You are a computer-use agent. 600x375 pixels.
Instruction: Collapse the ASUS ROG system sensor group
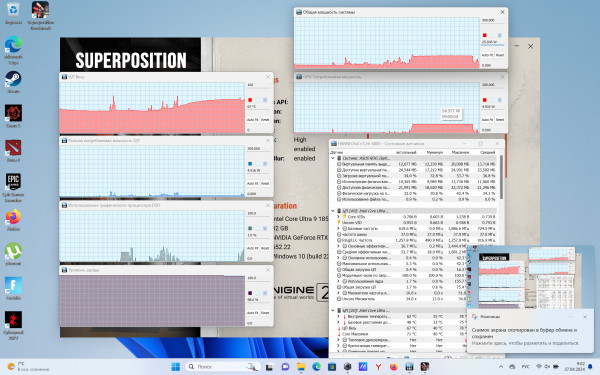pos(333,158)
